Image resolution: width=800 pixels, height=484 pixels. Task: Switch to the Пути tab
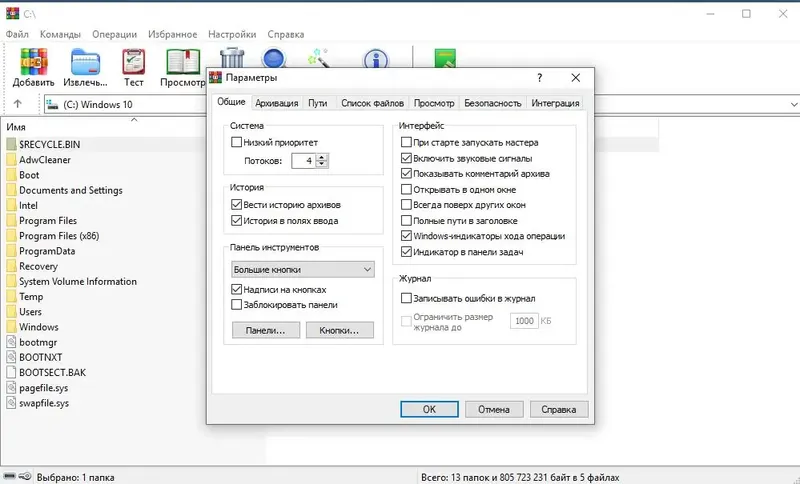point(317,103)
